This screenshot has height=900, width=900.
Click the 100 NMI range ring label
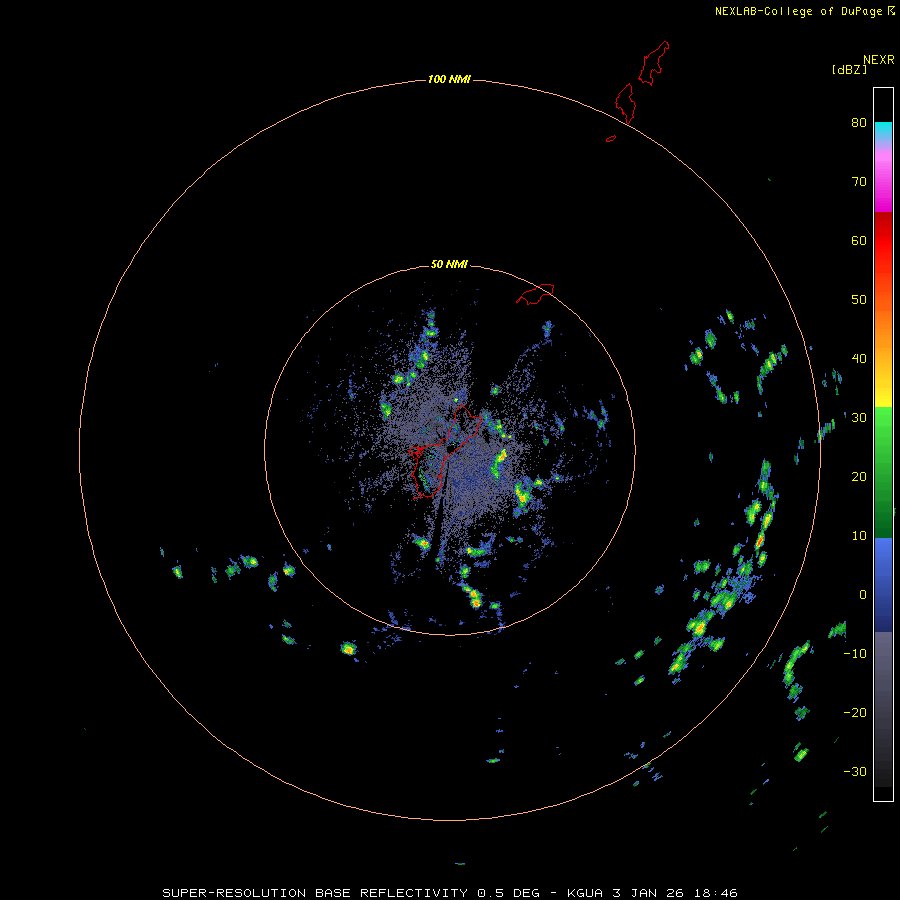click(x=449, y=79)
